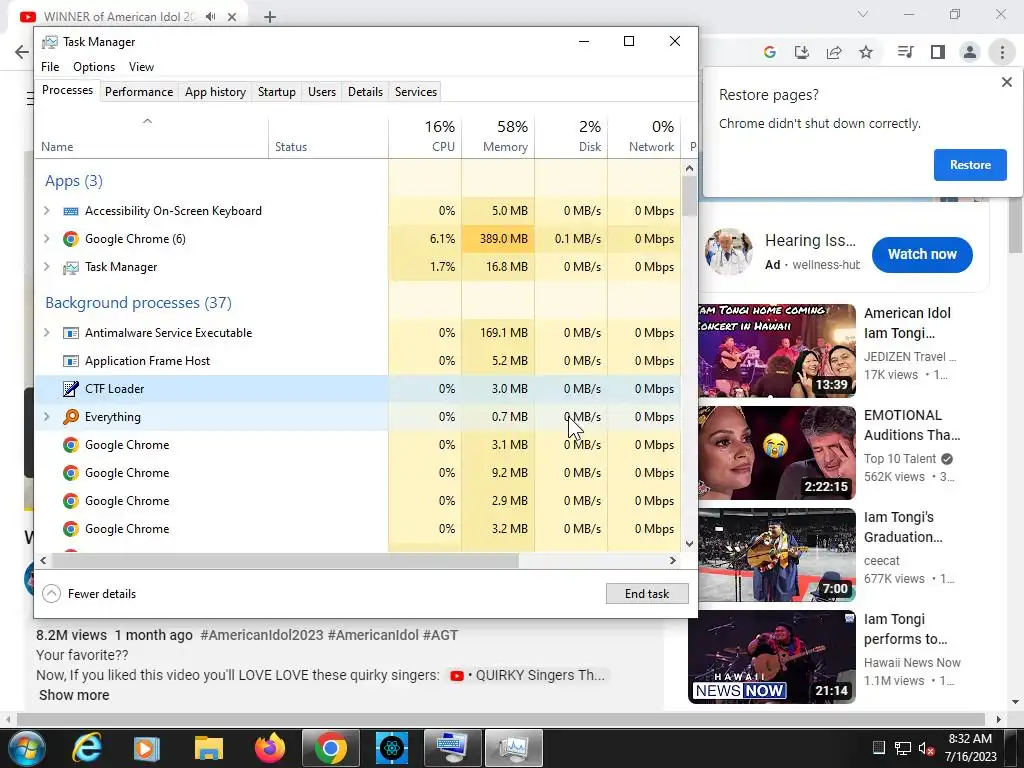Switch to the App history tab
1024x768 pixels.
point(216,92)
